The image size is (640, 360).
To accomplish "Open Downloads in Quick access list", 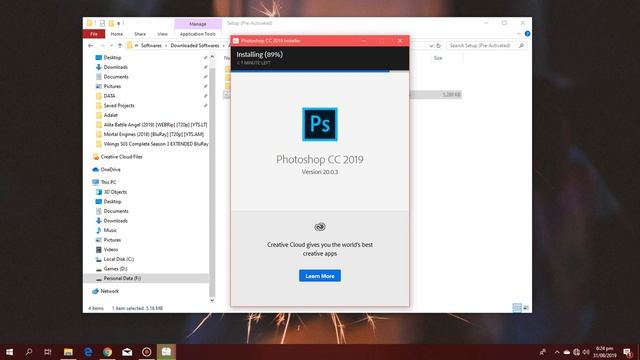I will [116, 67].
